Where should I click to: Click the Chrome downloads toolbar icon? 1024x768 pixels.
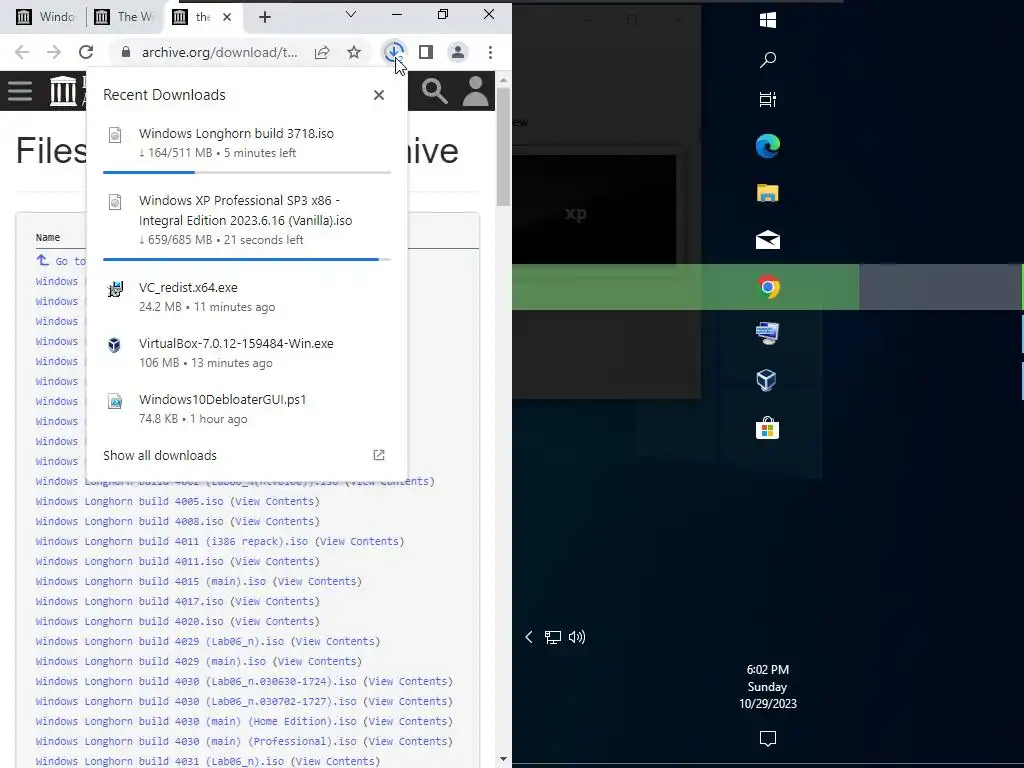[393, 52]
